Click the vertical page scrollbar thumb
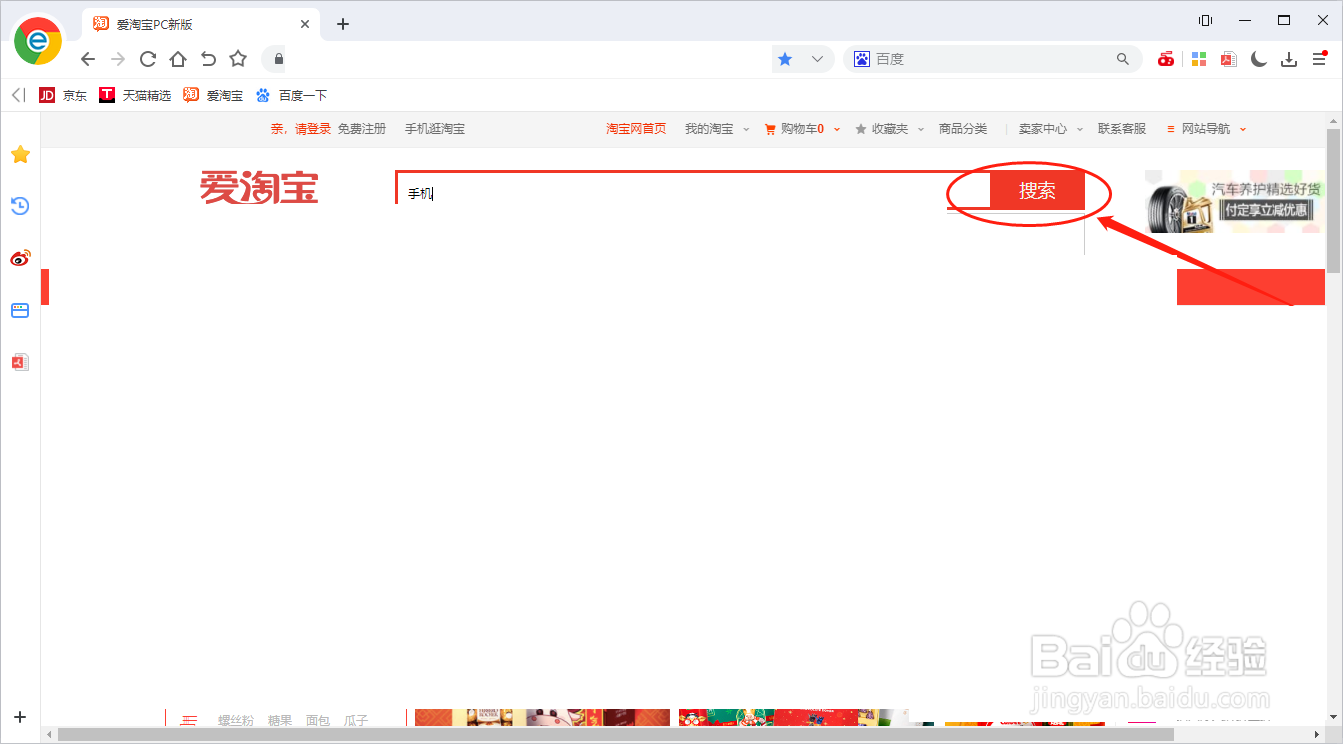1343x744 pixels. [x=1333, y=200]
